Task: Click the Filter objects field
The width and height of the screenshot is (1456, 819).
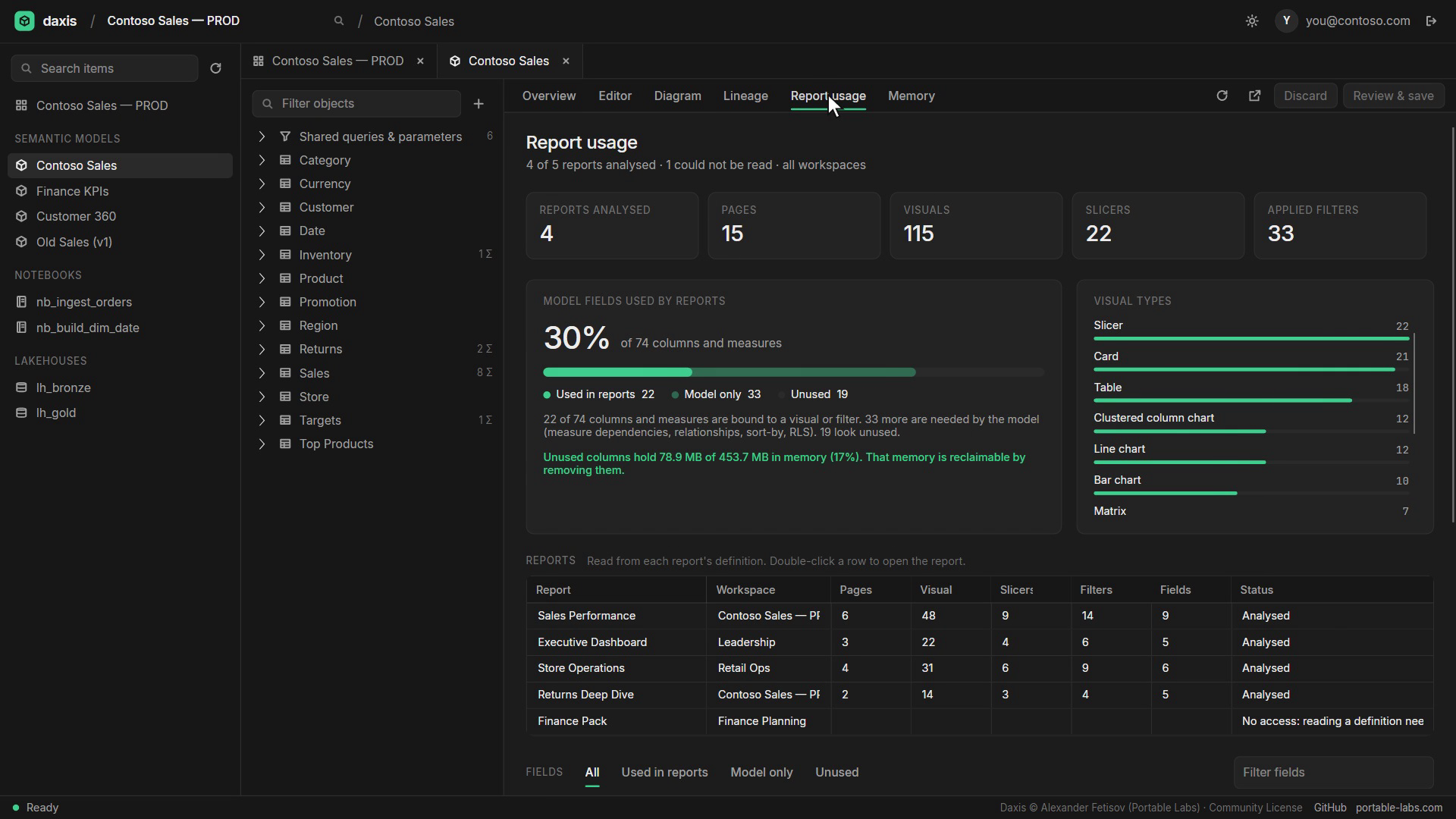Action: 356,104
